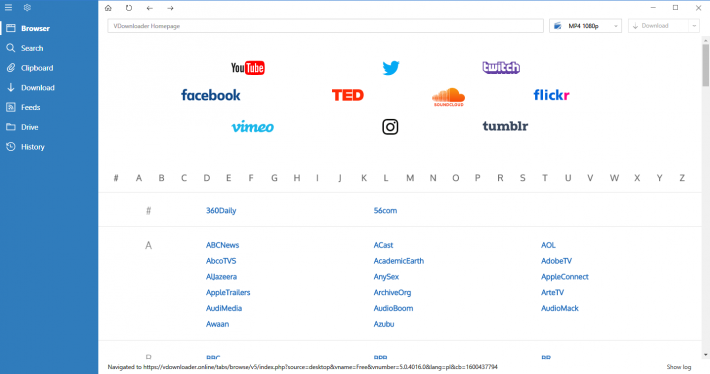
Task: Open the ArchiveOrg site link
Action: click(392, 292)
